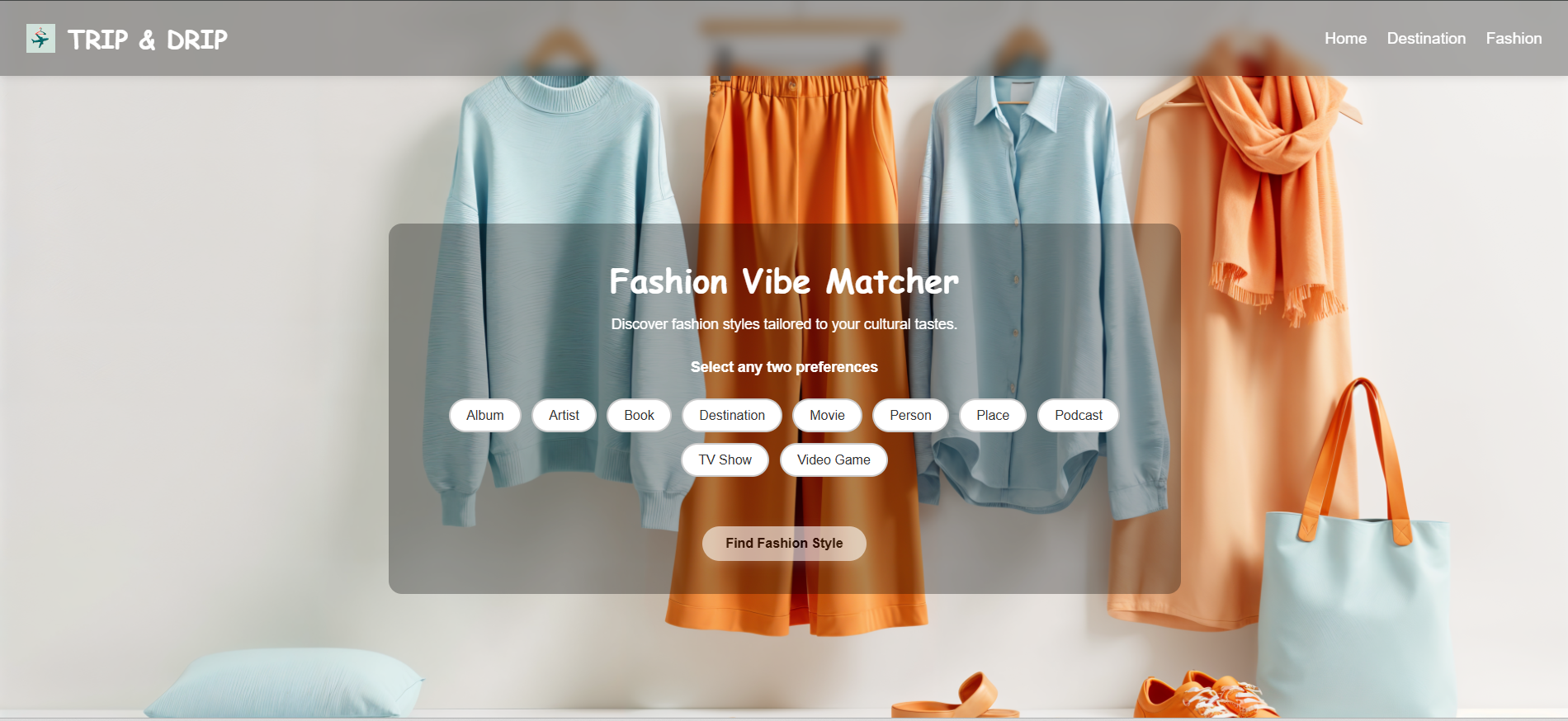
Task: Enable the Place preference chip
Action: (x=993, y=416)
